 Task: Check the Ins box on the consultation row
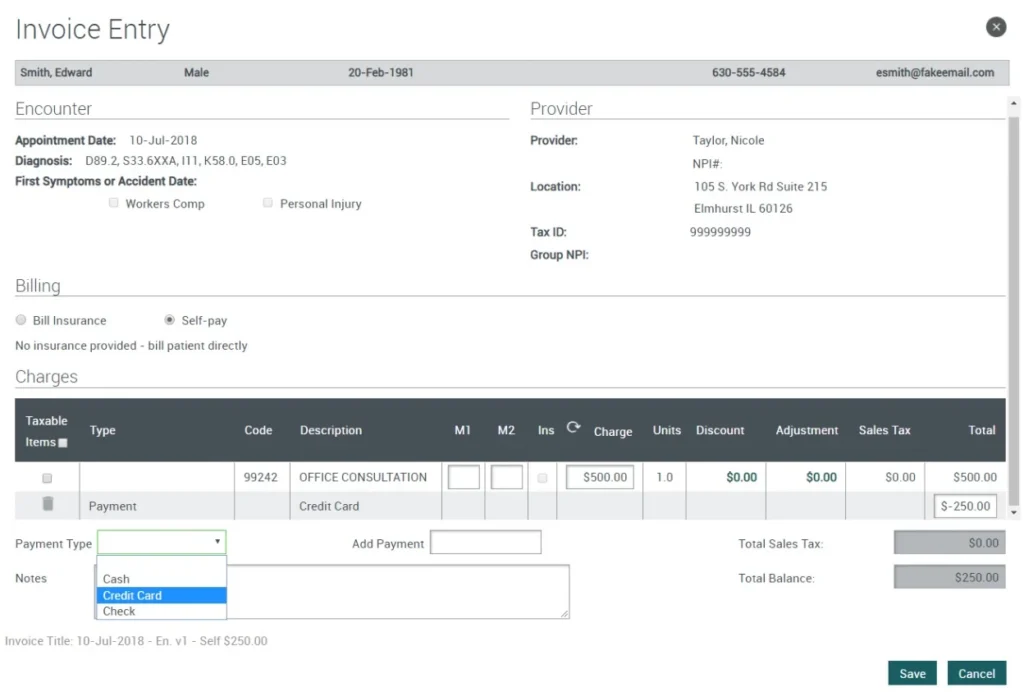point(542,477)
